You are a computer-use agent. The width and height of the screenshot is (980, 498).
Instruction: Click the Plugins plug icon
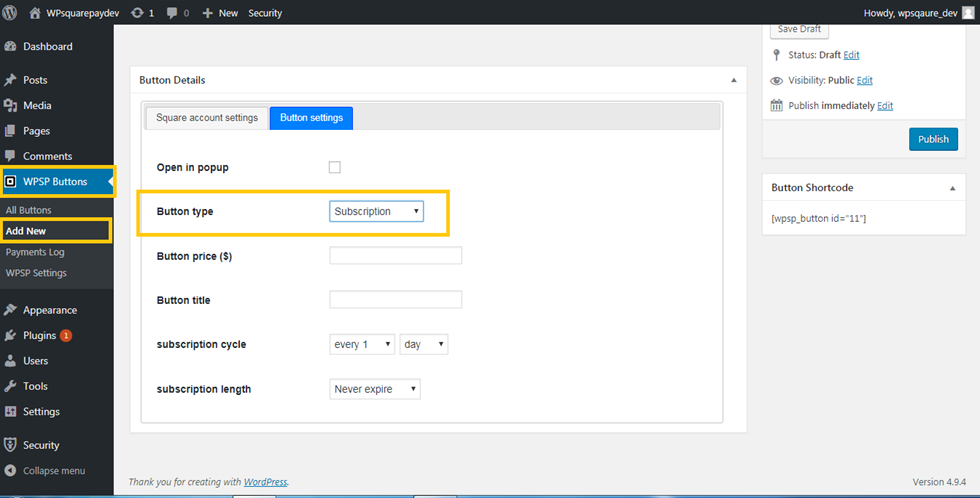[10, 336]
